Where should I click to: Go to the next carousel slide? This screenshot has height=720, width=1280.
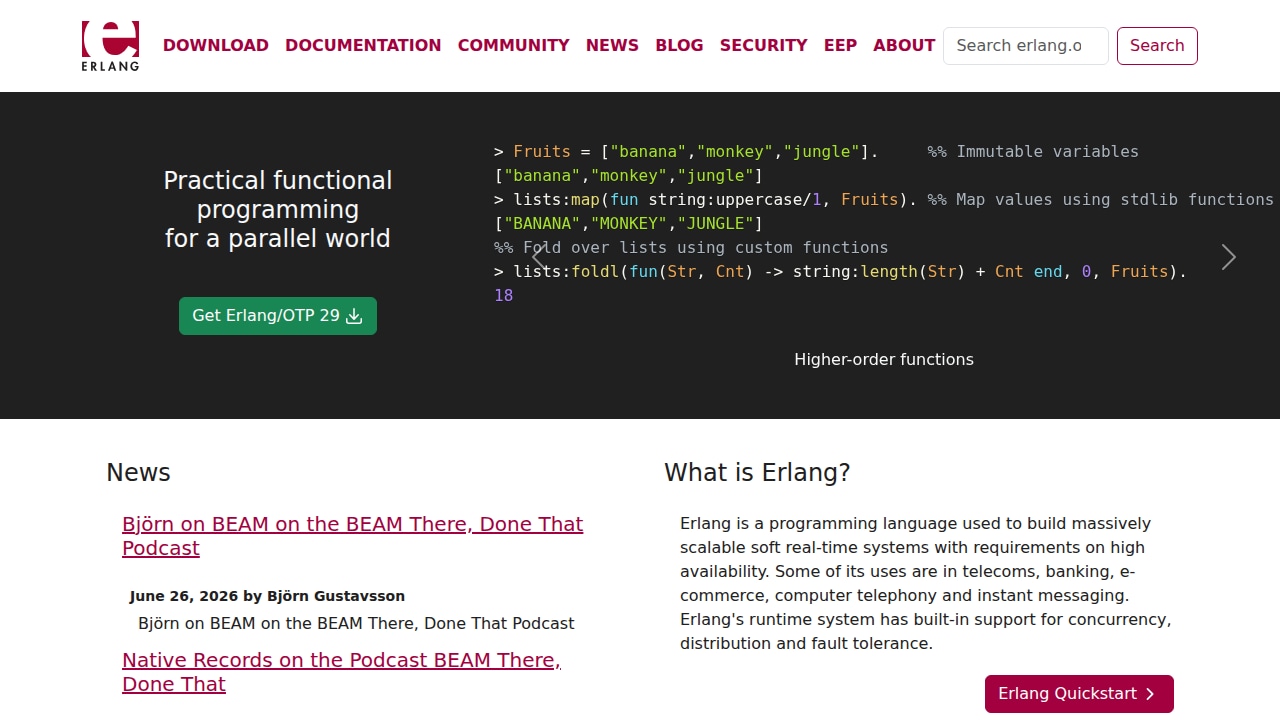[x=1229, y=257]
